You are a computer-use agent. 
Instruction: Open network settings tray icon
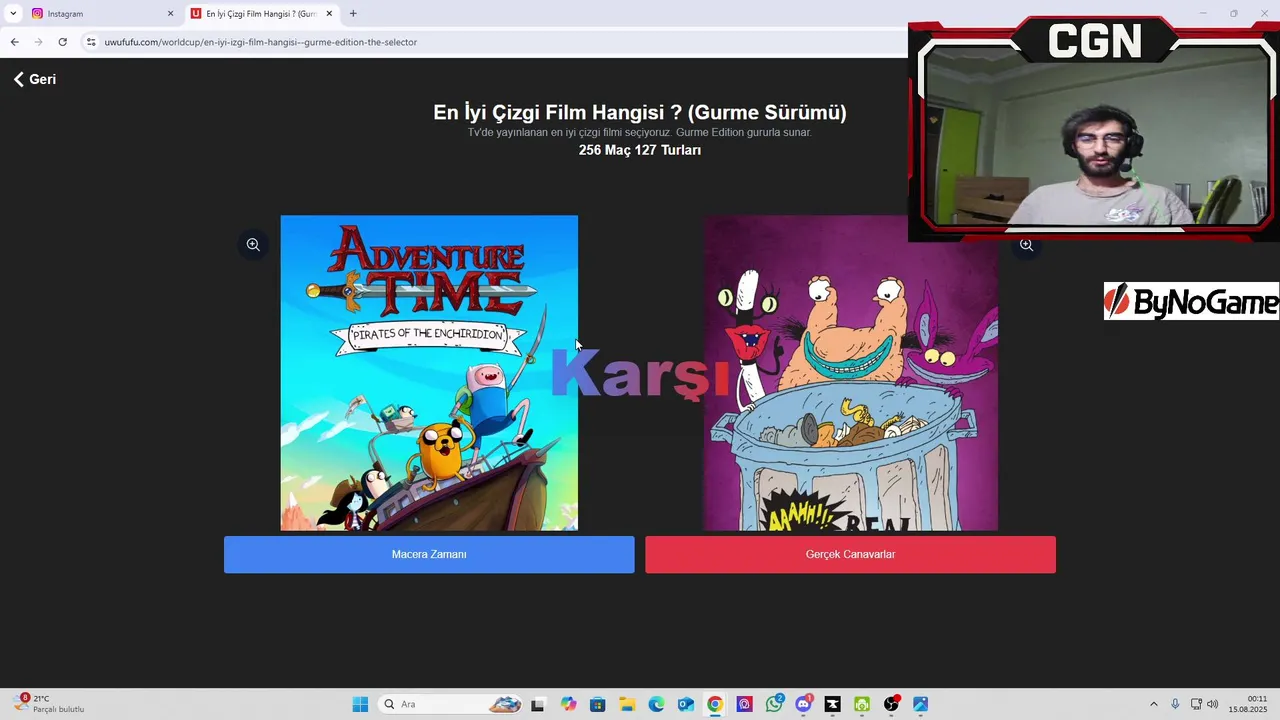click(1196, 704)
